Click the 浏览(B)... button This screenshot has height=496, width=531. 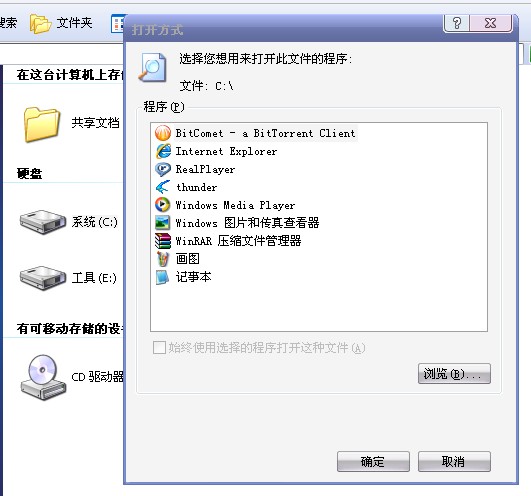coord(454,374)
